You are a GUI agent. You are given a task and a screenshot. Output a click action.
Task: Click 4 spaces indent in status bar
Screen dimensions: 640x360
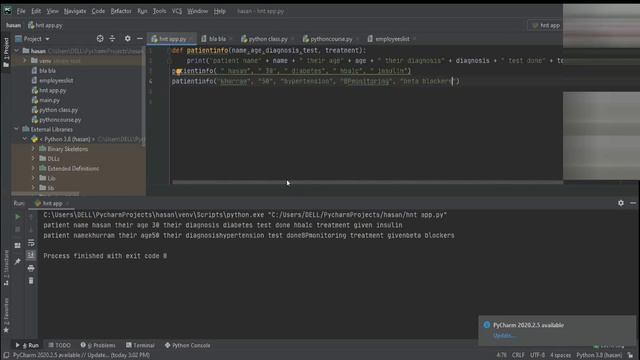coord(560,355)
